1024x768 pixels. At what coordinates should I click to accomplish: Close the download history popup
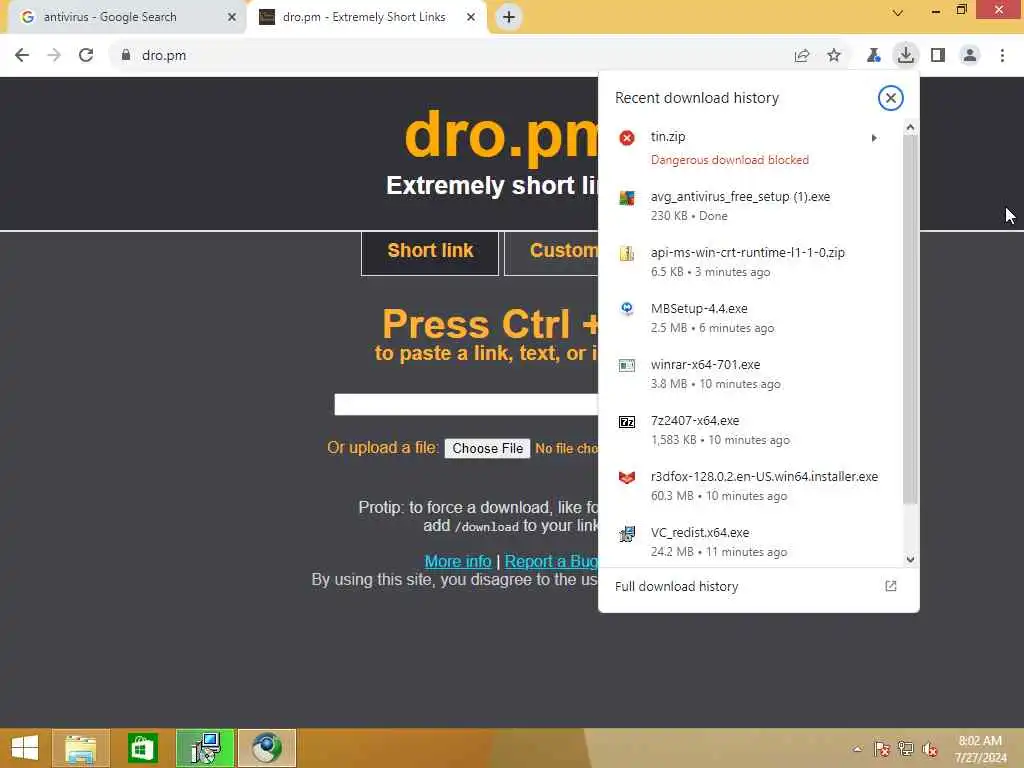pos(890,98)
